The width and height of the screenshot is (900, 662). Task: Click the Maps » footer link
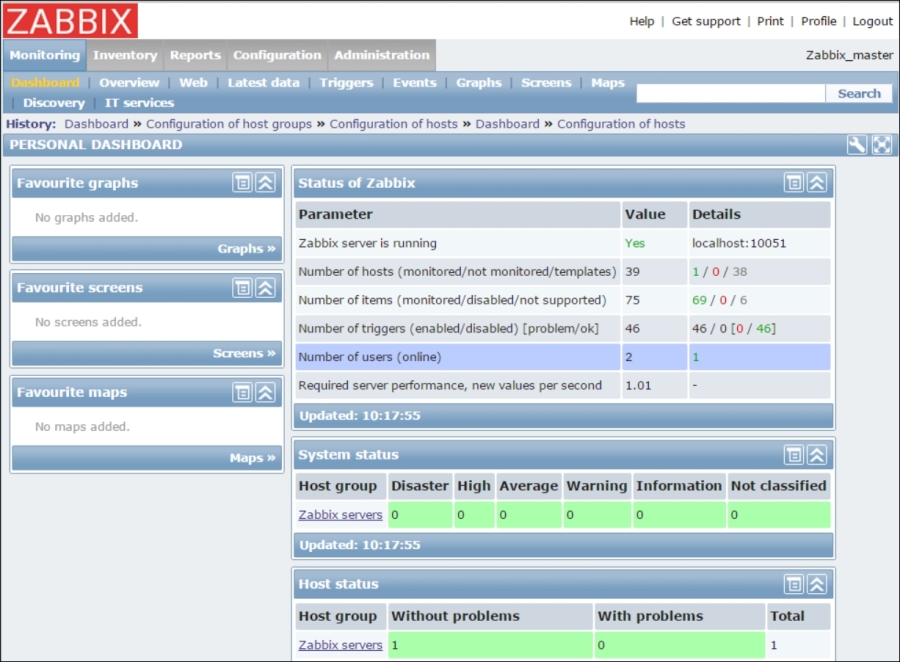pyautogui.click(x=253, y=458)
